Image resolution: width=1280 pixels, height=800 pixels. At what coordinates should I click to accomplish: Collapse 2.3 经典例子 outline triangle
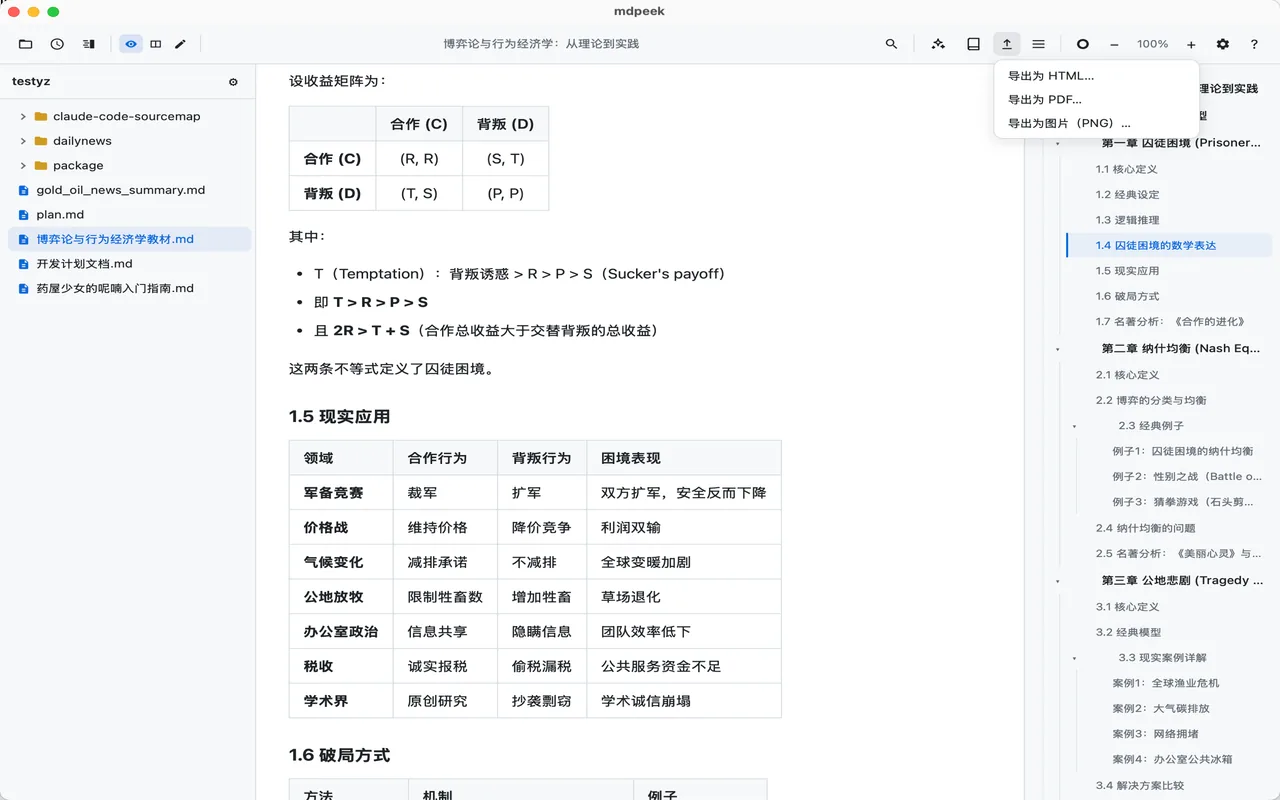1075,426
